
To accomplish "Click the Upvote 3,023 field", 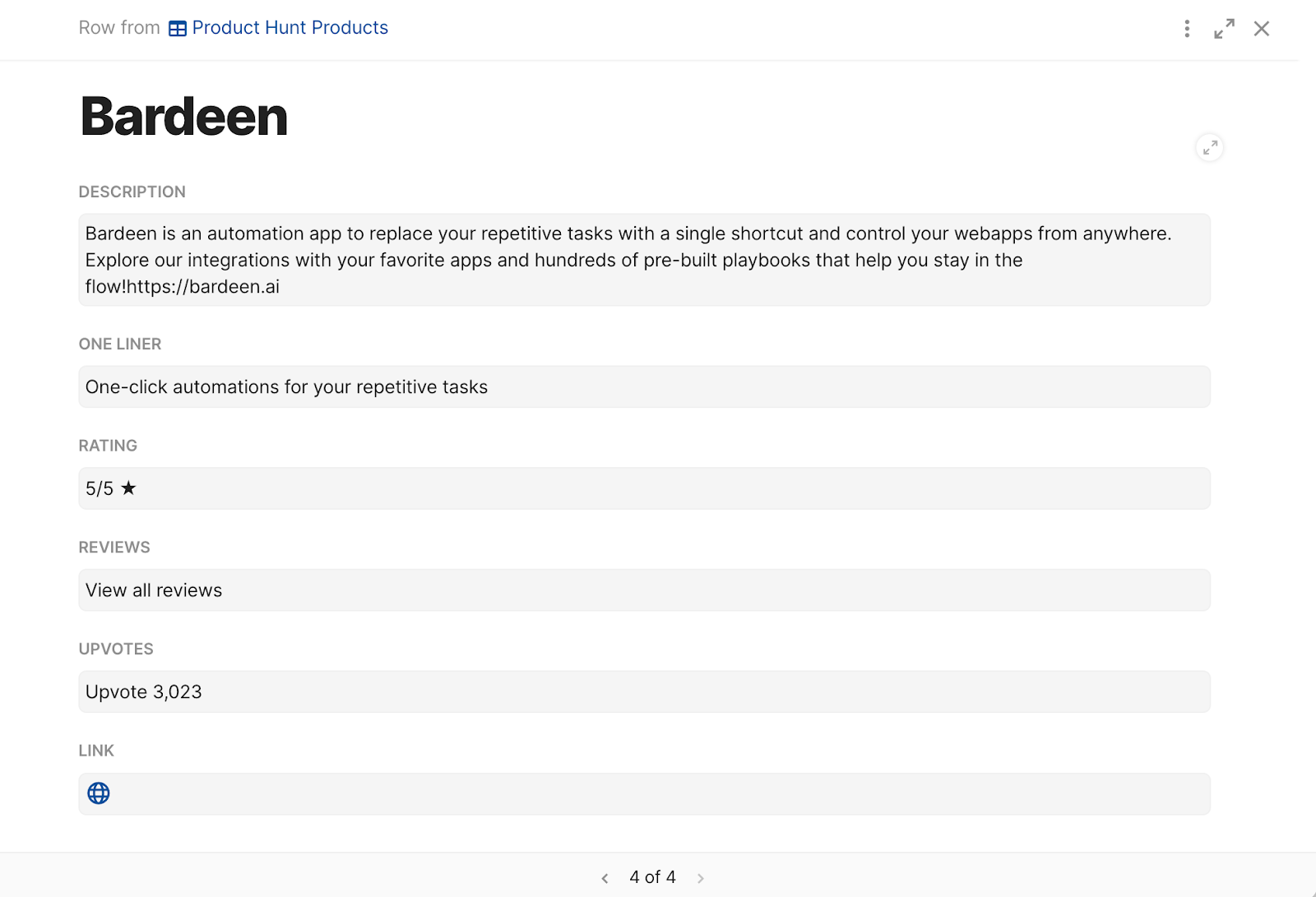I will tap(644, 691).
